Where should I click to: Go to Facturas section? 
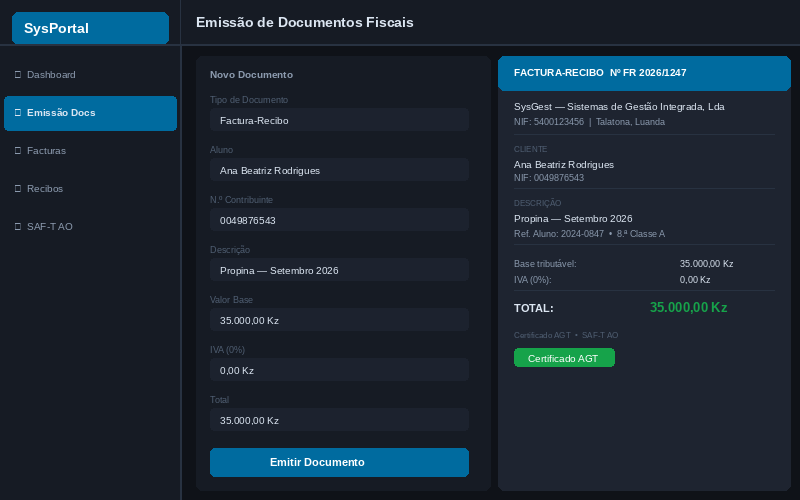click(90, 151)
